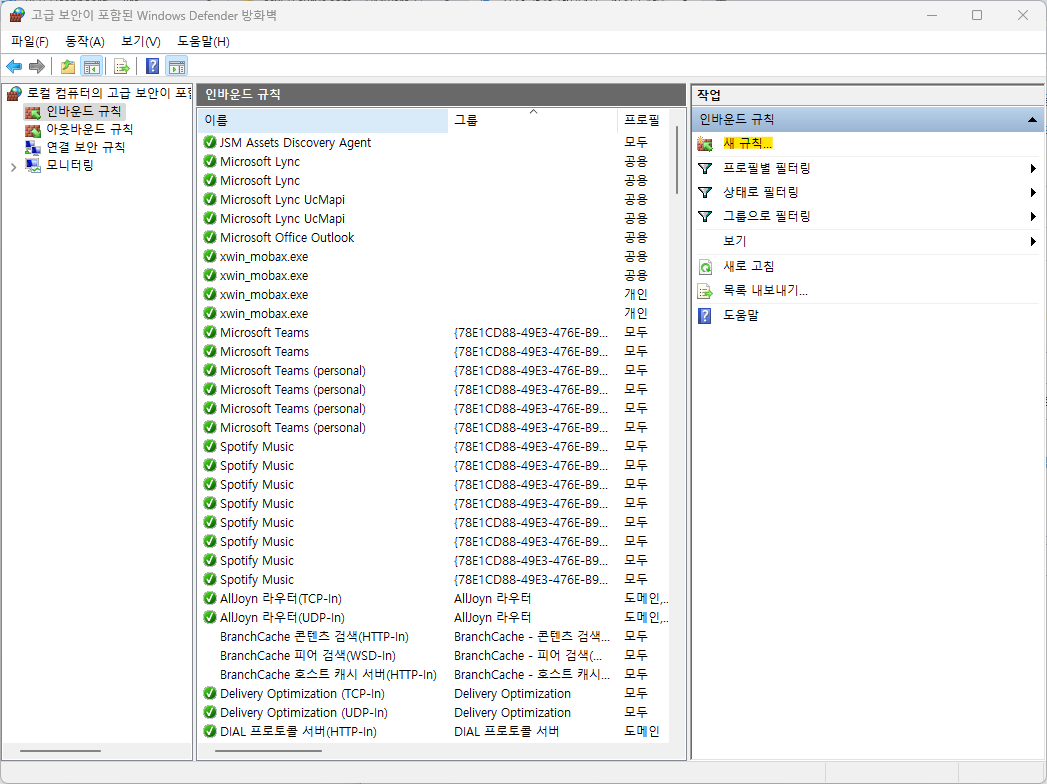Click the funnel icon beside 프로필별 필터링

click(705, 168)
